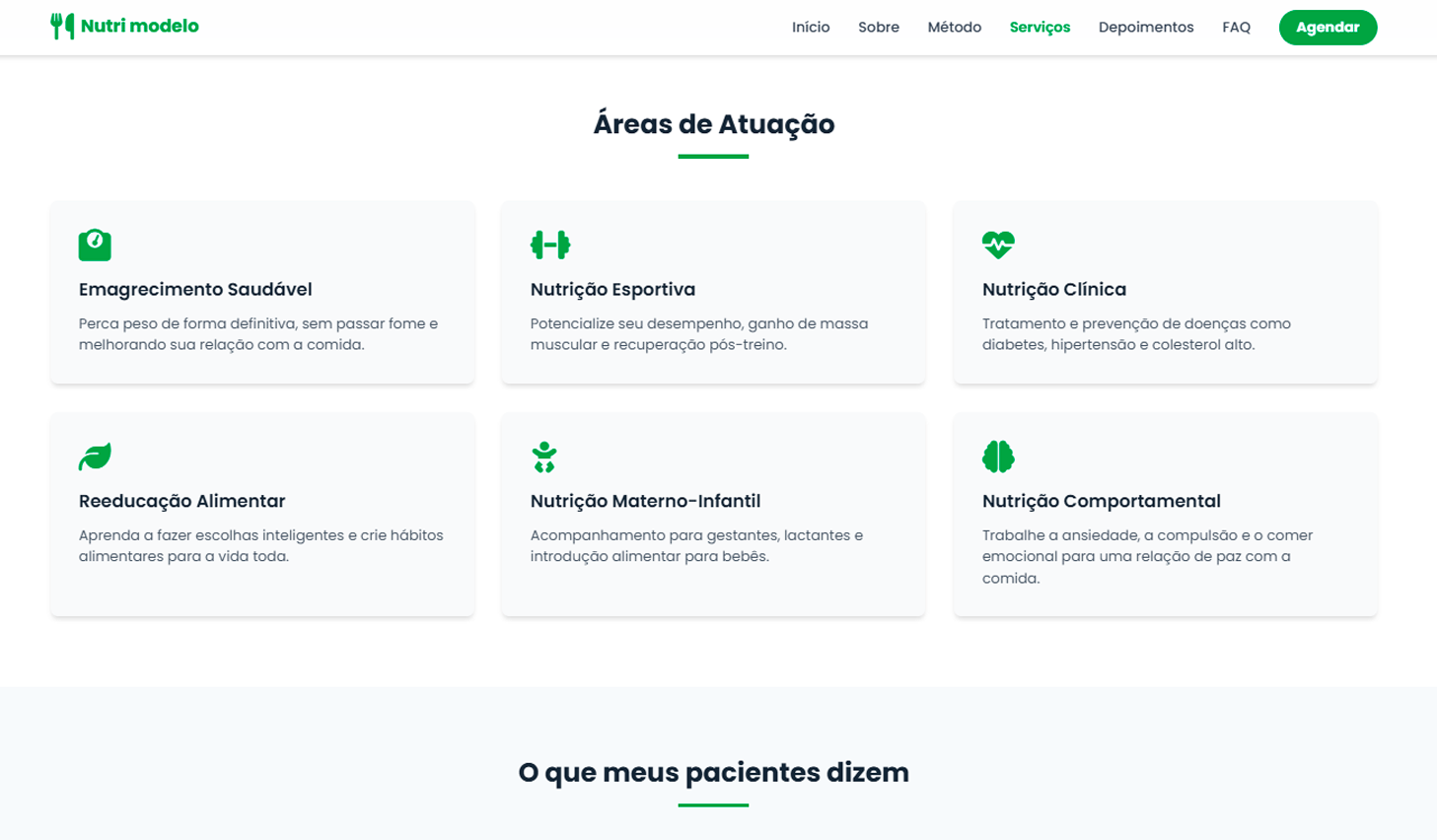Click text starting 'Aprenda a fazer escolhas inteligentes'
The width and height of the screenshot is (1437, 840).
pos(261,546)
